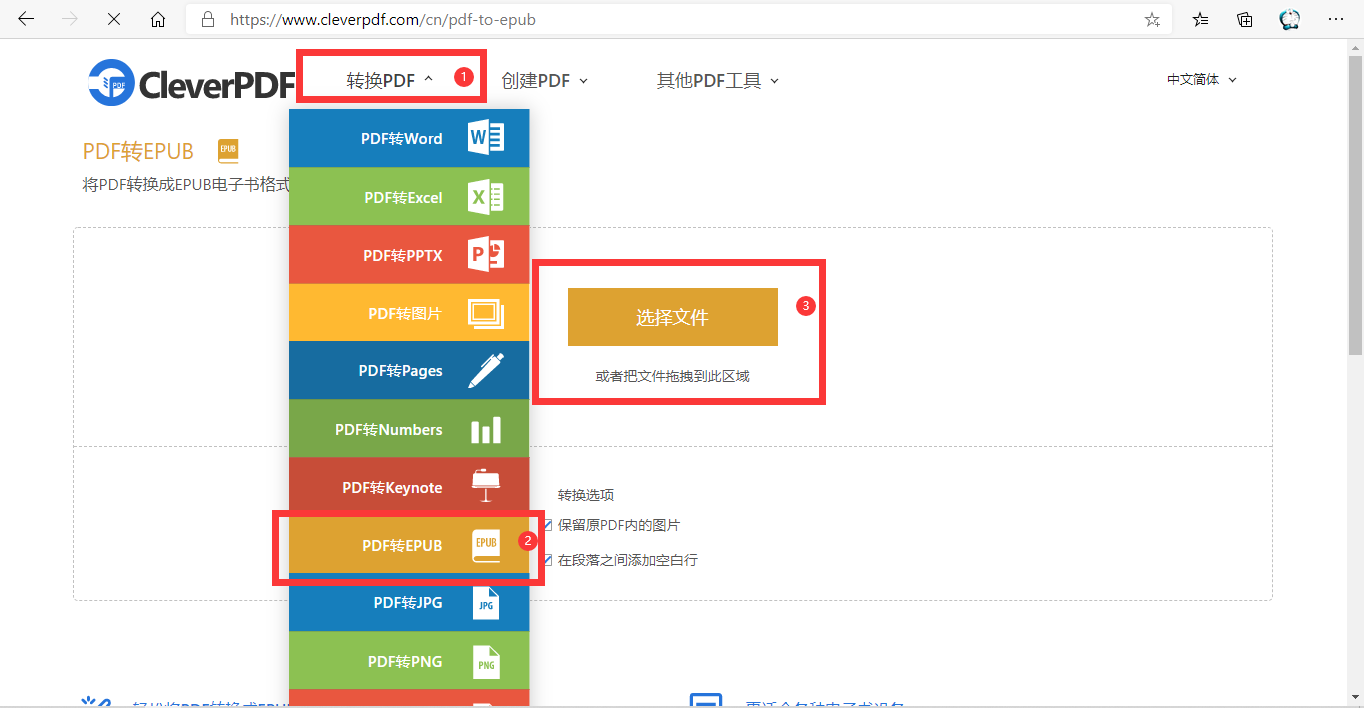
Task: Open the browser home page
Action: coord(157,19)
